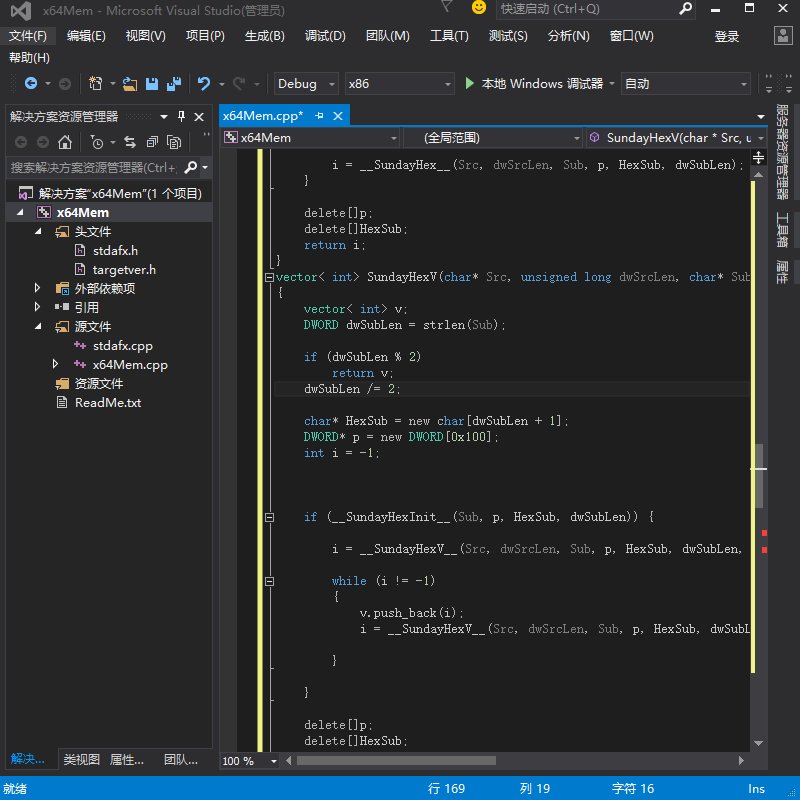Toggle Pending Changes Filter in Solution Explorer
This screenshot has height=800, width=800.
click(96, 142)
